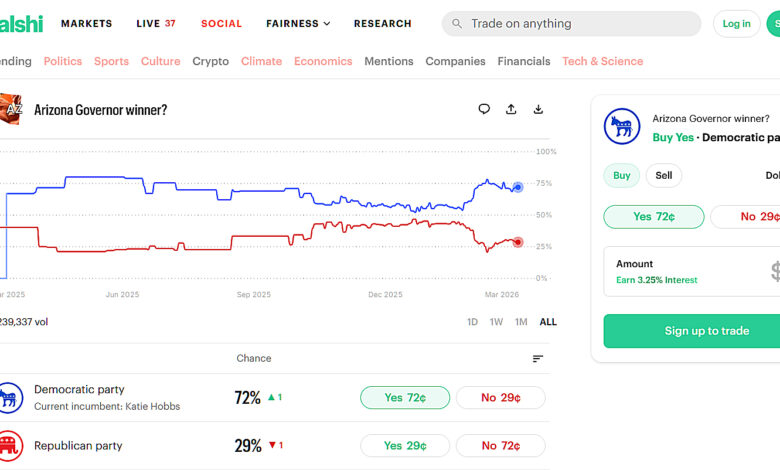Click the sort filter icon beside Chance
The height and width of the screenshot is (470, 780).
click(x=538, y=359)
